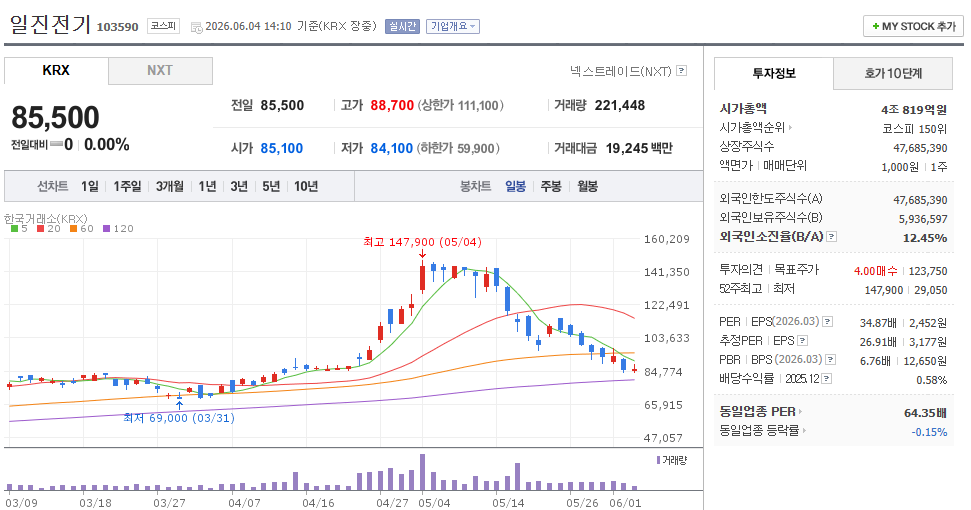Click the 거래대금 value 19,245 백만
The height and width of the screenshot is (510, 971).
point(639,149)
